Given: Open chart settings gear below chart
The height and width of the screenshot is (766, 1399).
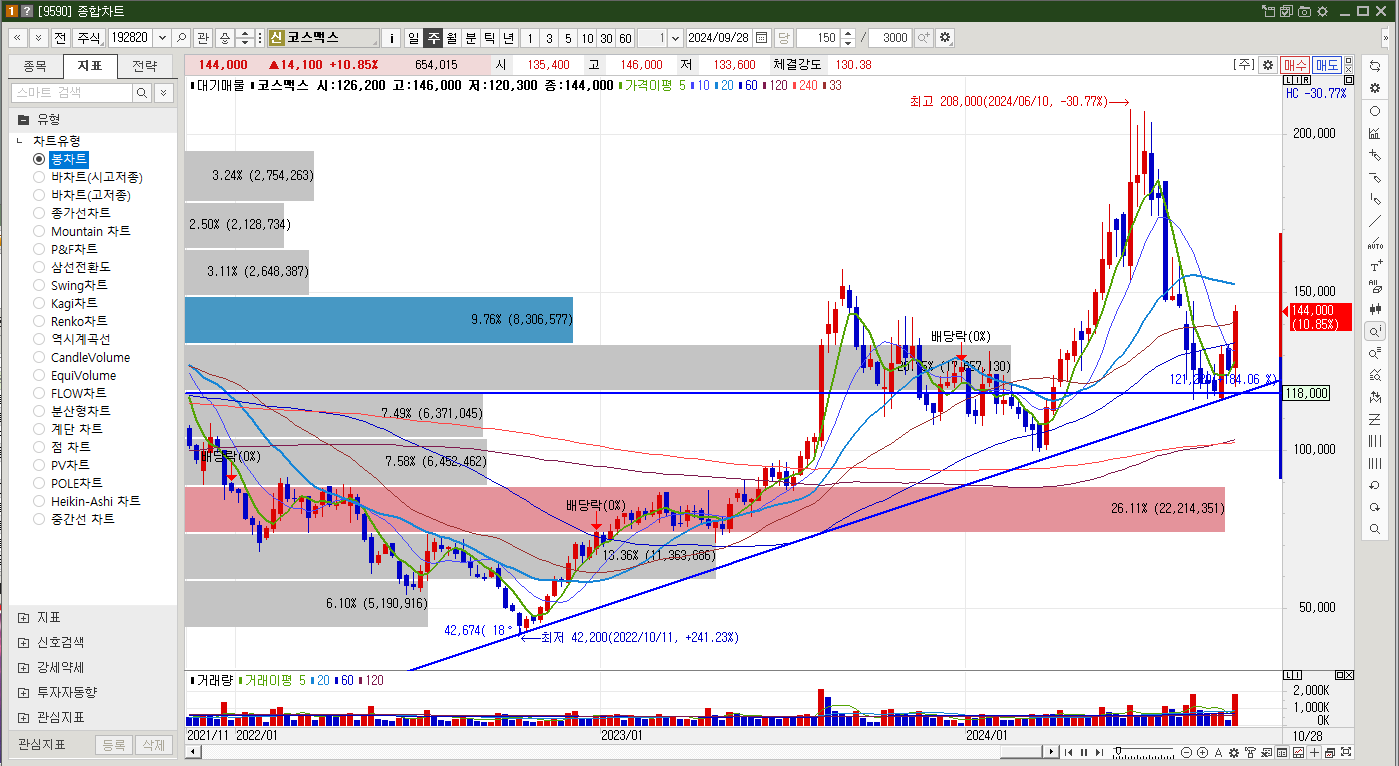Looking at the screenshot, I should coord(1234,752).
